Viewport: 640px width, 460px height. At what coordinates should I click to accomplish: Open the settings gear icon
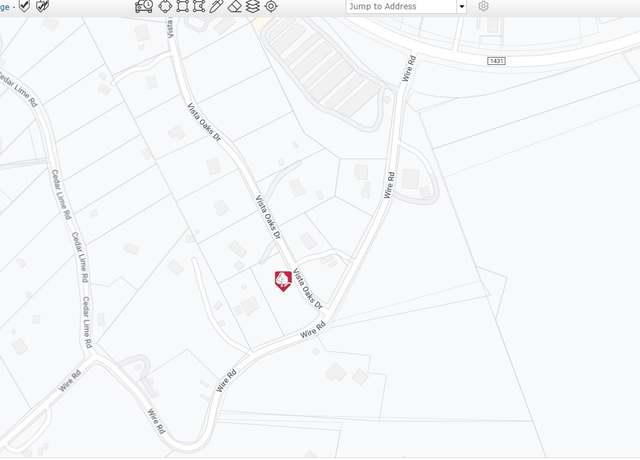click(483, 6)
